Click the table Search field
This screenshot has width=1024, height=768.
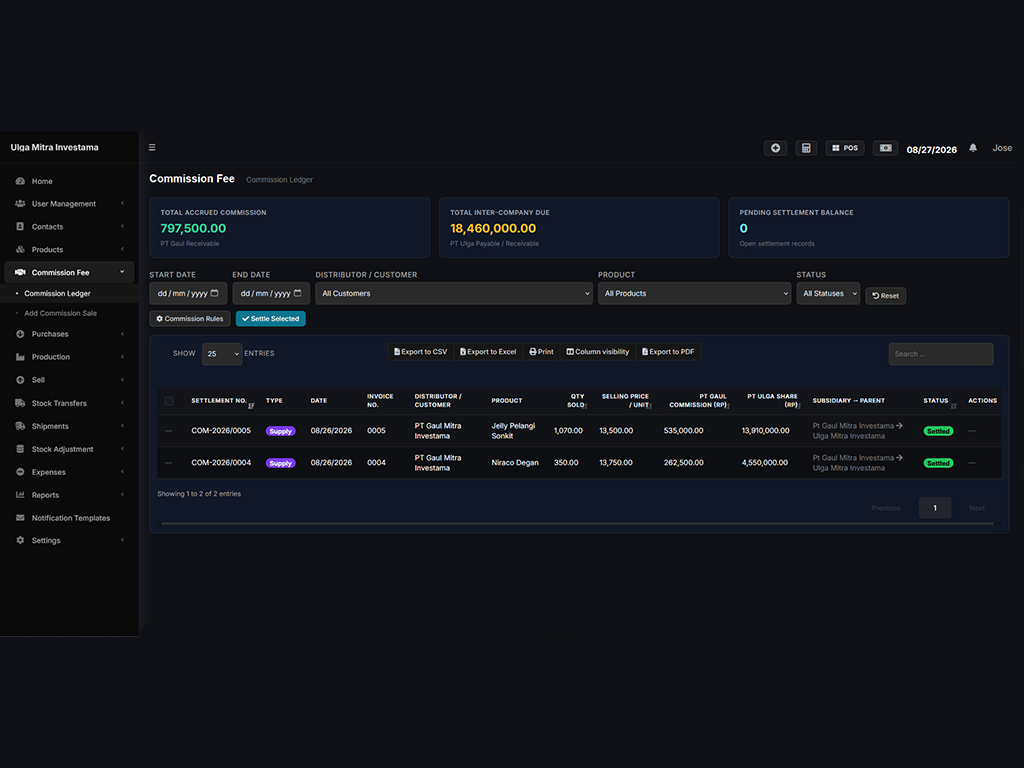[940, 354]
